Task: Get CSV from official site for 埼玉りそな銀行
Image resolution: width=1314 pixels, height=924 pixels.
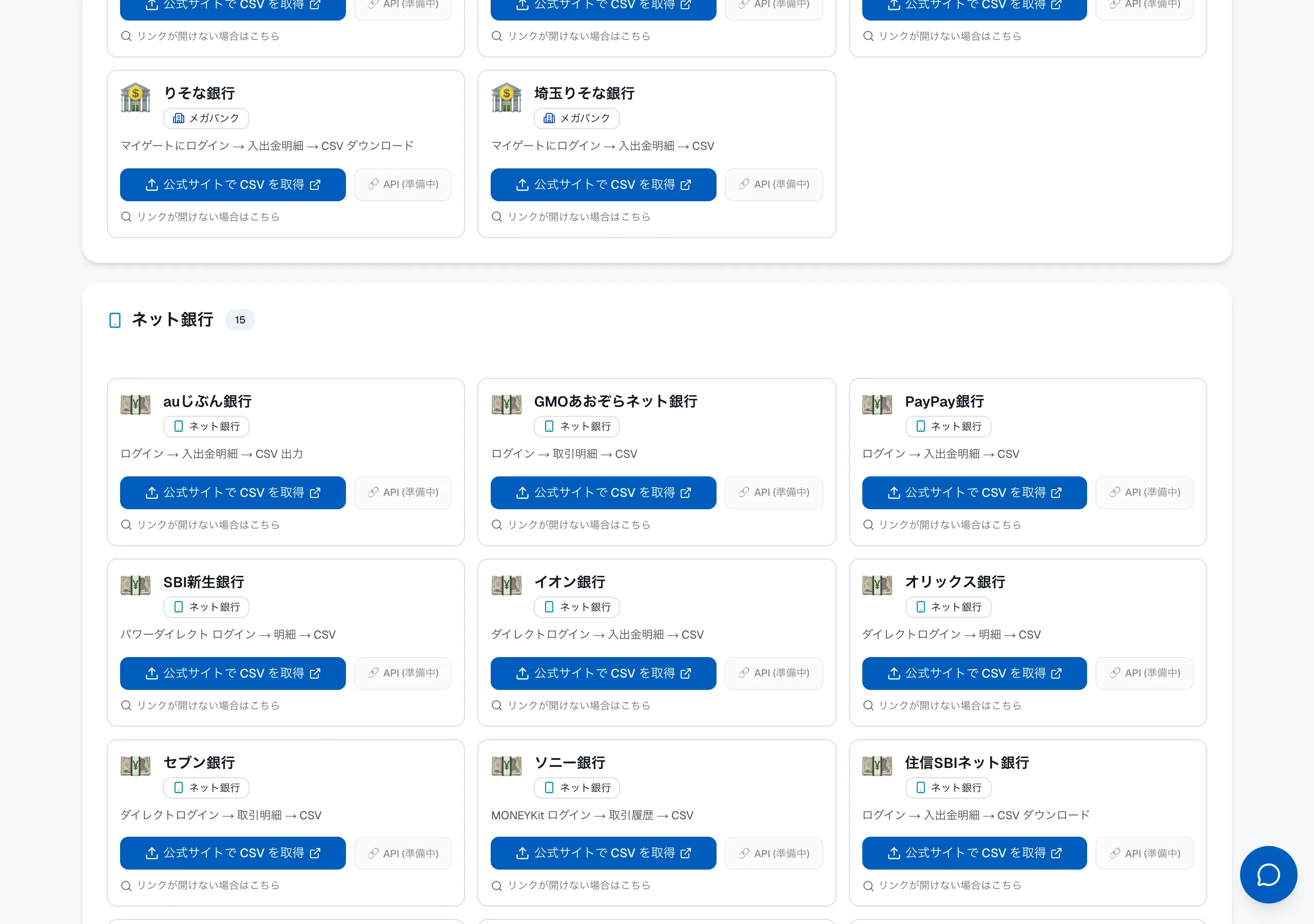Action: tap(603, 184)
